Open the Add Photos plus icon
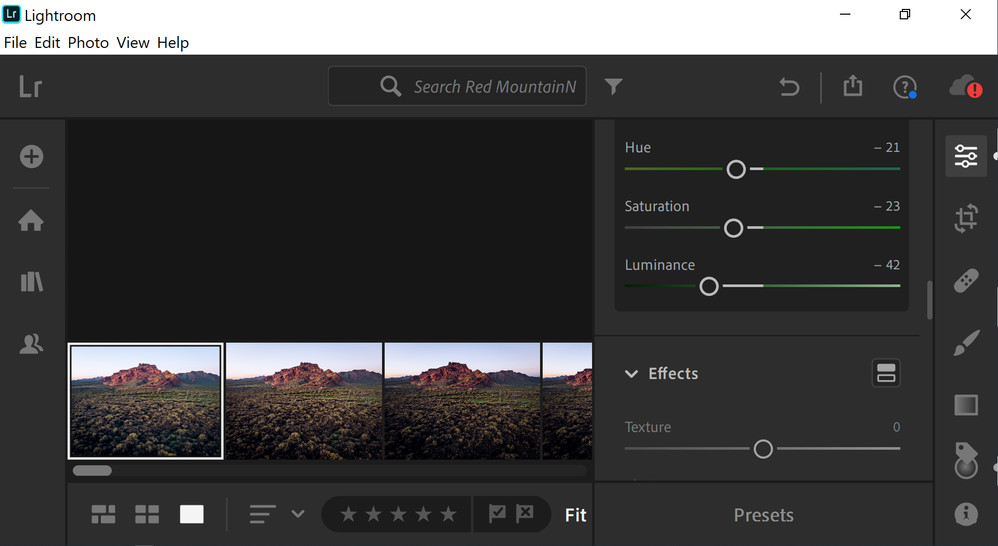The image size is (998, 546). click(x=31, y=157)
